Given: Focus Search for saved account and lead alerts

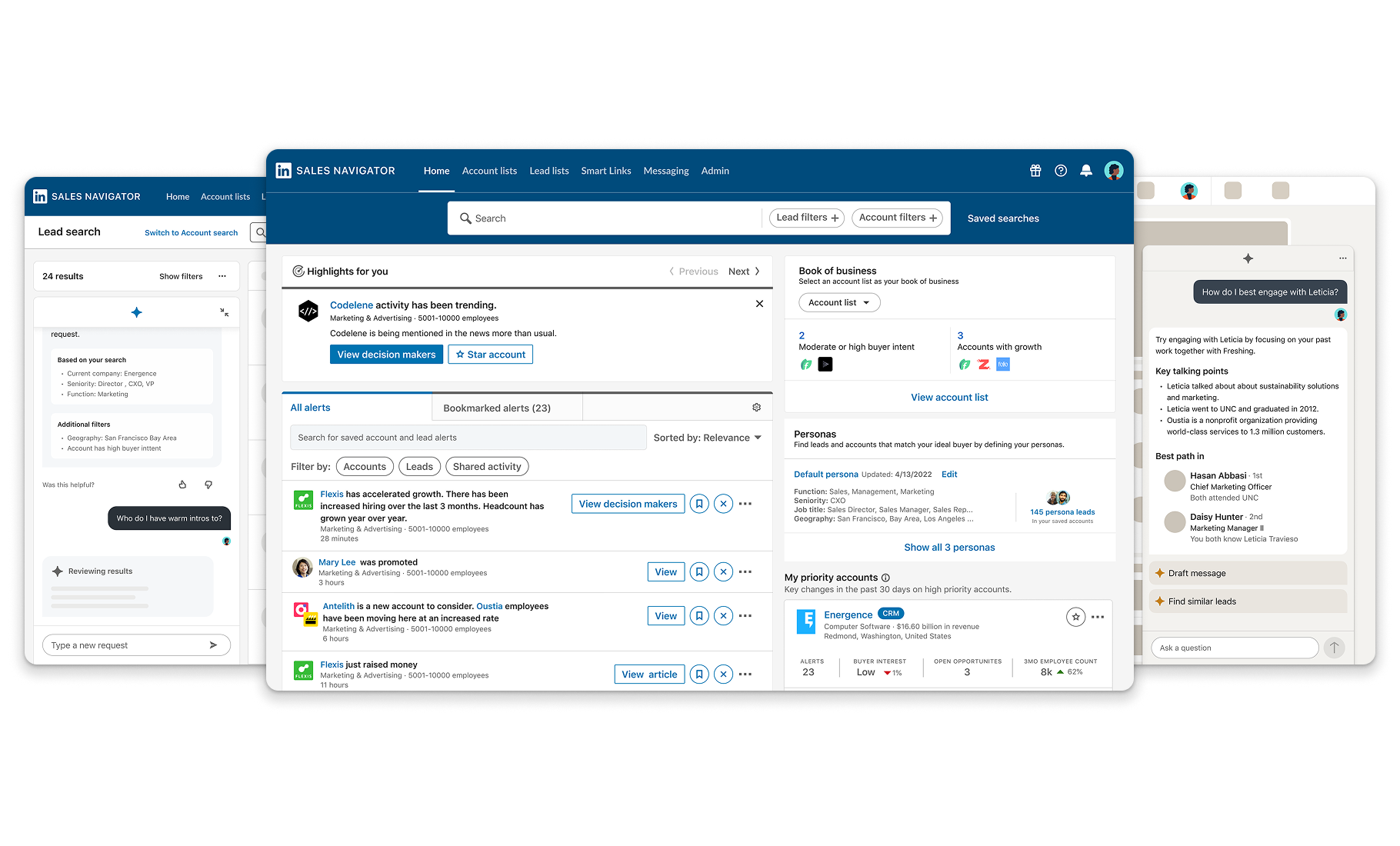Looking at the screenshot, I should click(x=468, y=438).
